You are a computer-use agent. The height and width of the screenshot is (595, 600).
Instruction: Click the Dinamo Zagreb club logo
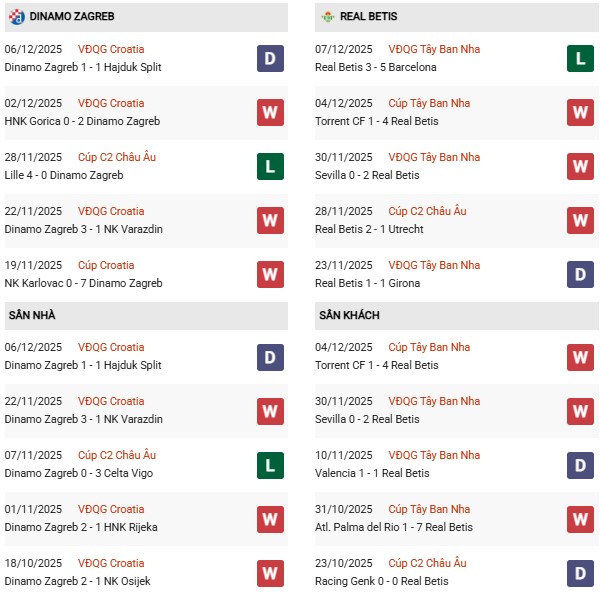pyautogui.click(x=15, y=16)
